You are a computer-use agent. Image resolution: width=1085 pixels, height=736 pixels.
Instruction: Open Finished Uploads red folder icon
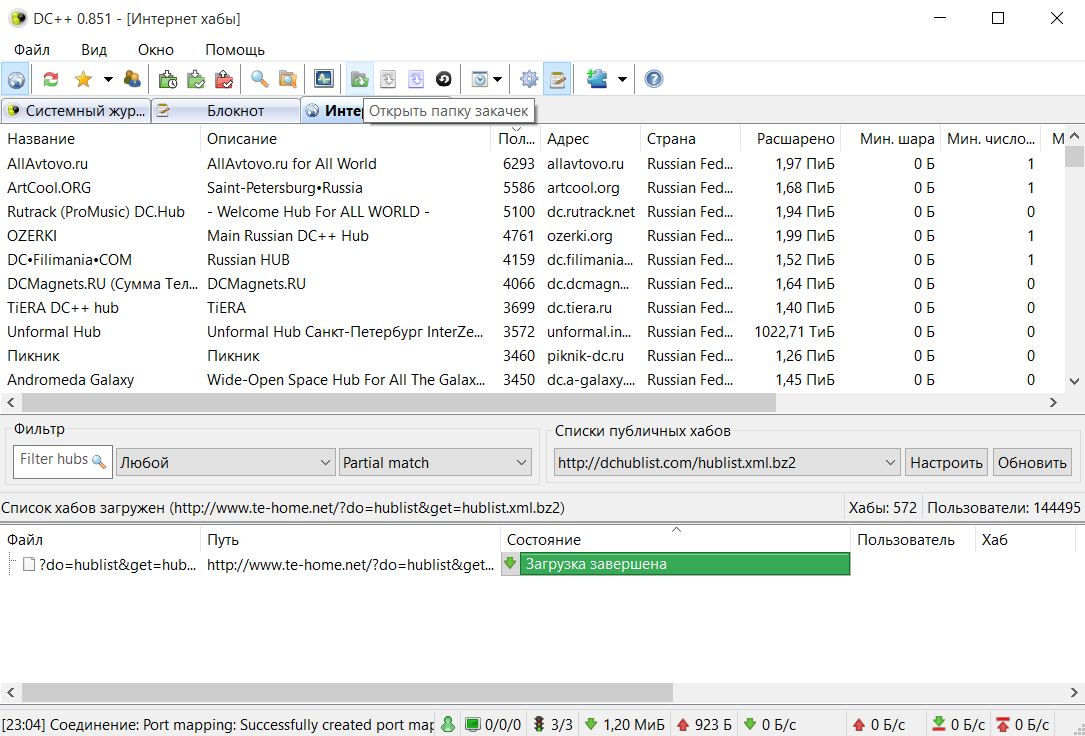coord(224,80)
